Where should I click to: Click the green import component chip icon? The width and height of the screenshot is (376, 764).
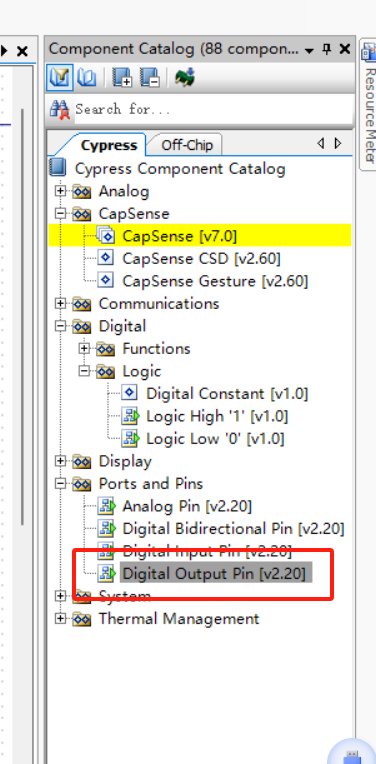click(x=185, y=77)
